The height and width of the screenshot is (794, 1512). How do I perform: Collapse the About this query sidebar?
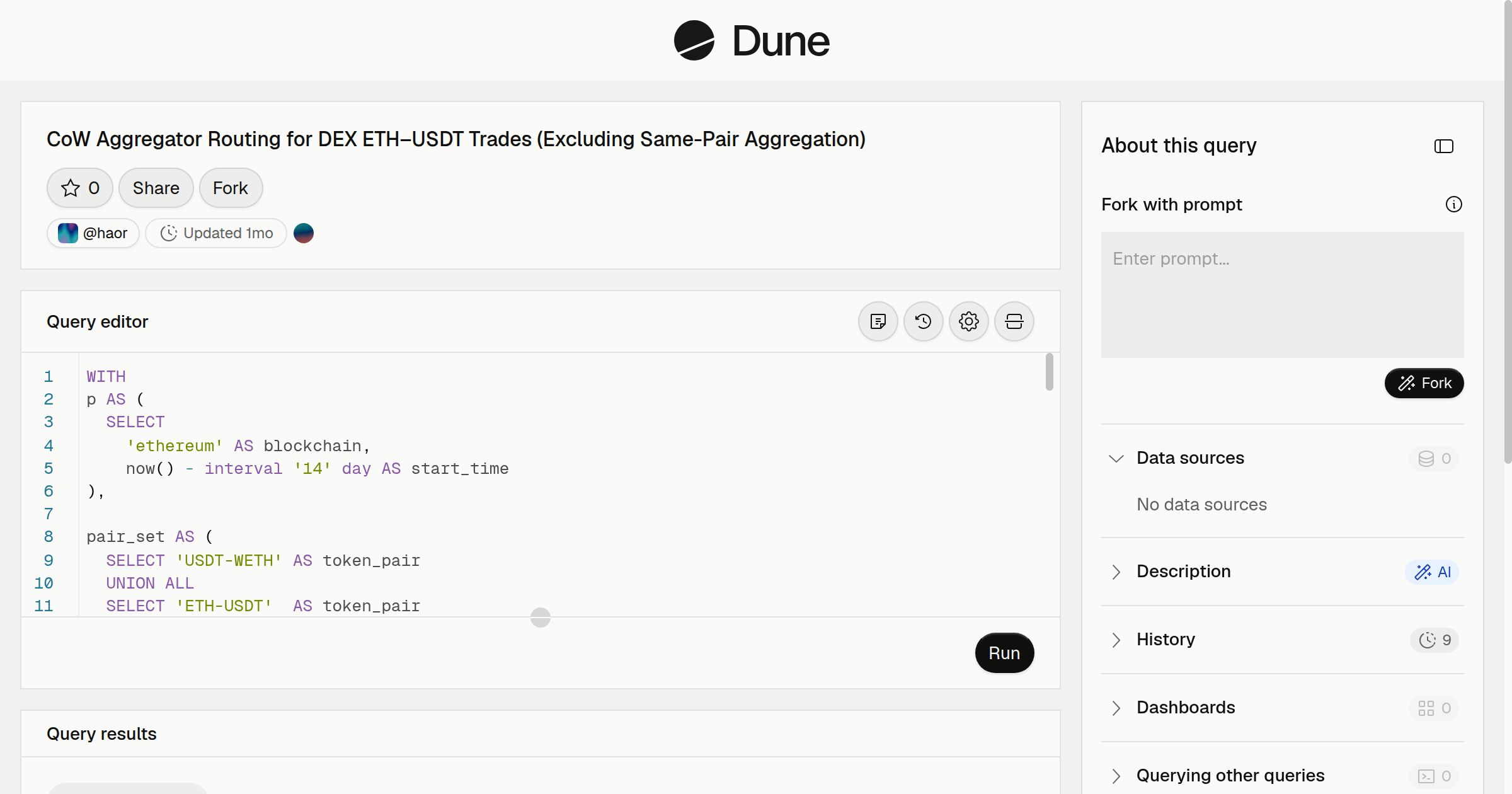[x=1443, y=146]
